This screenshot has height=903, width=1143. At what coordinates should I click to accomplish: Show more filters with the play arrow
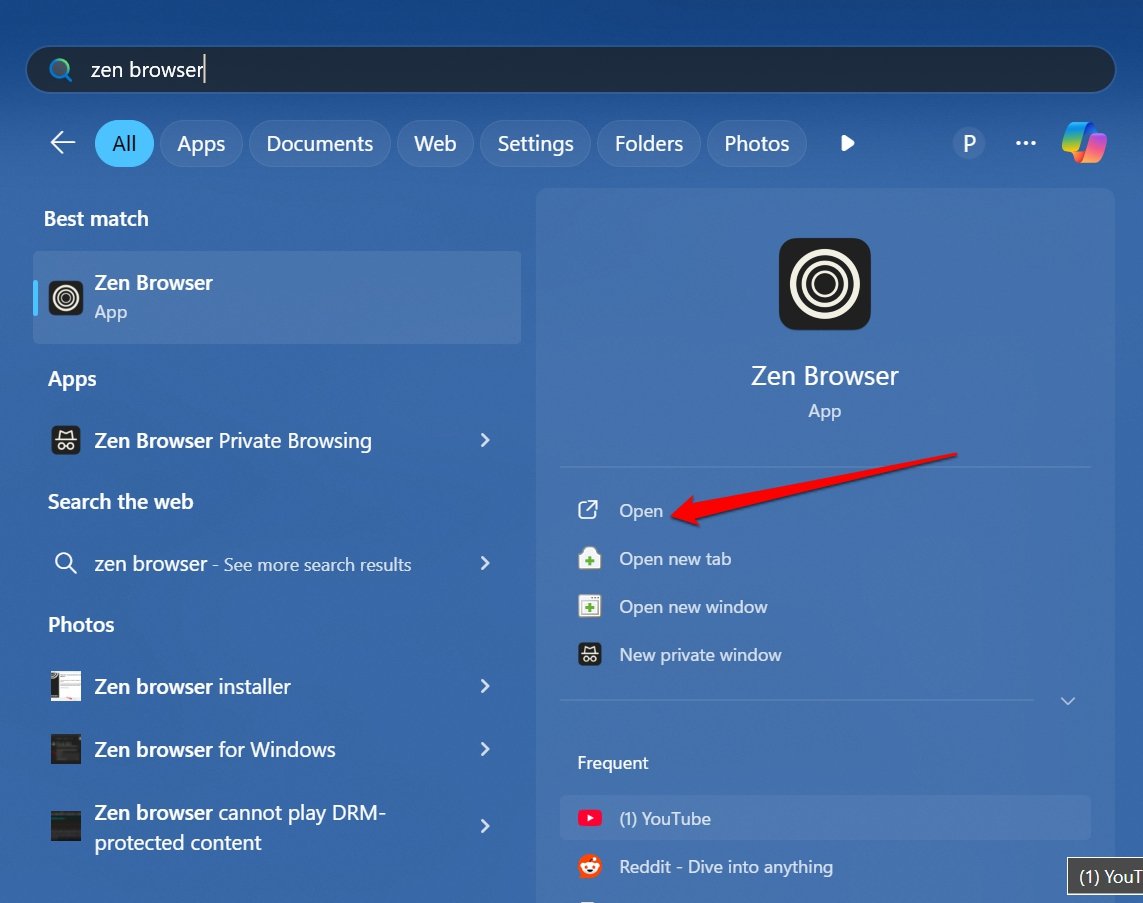tap(847, 143)
